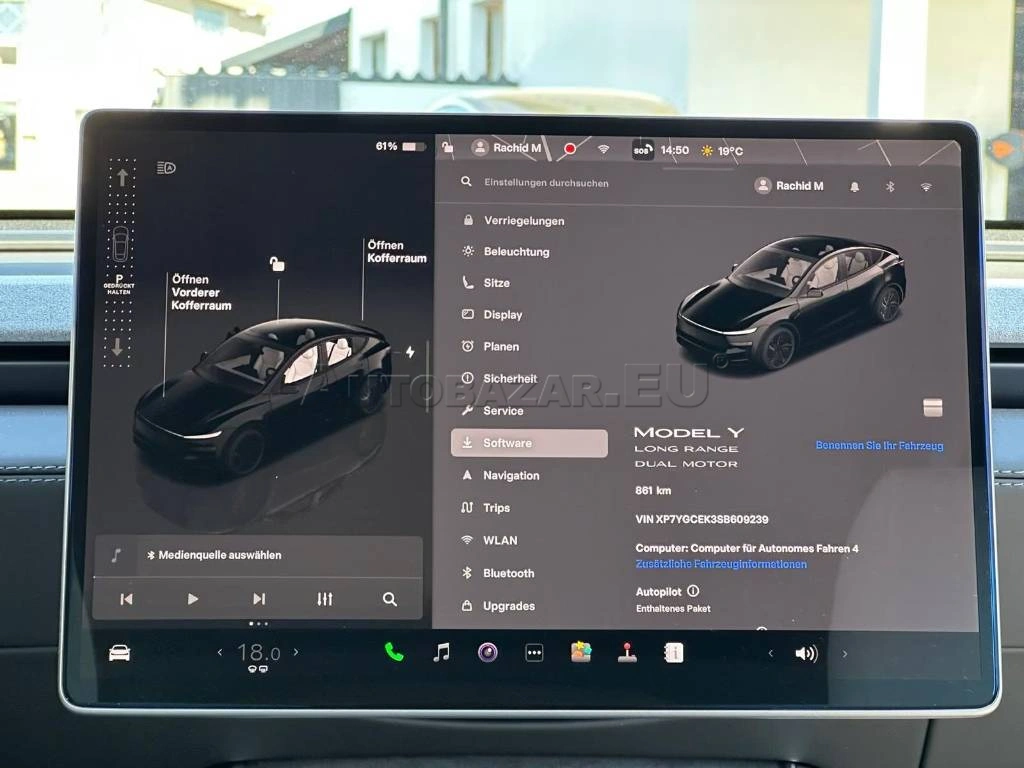This screenshot has width=1024, height=768.
Task: Increase temperature with the right arrow
Action: coord(296,652)
